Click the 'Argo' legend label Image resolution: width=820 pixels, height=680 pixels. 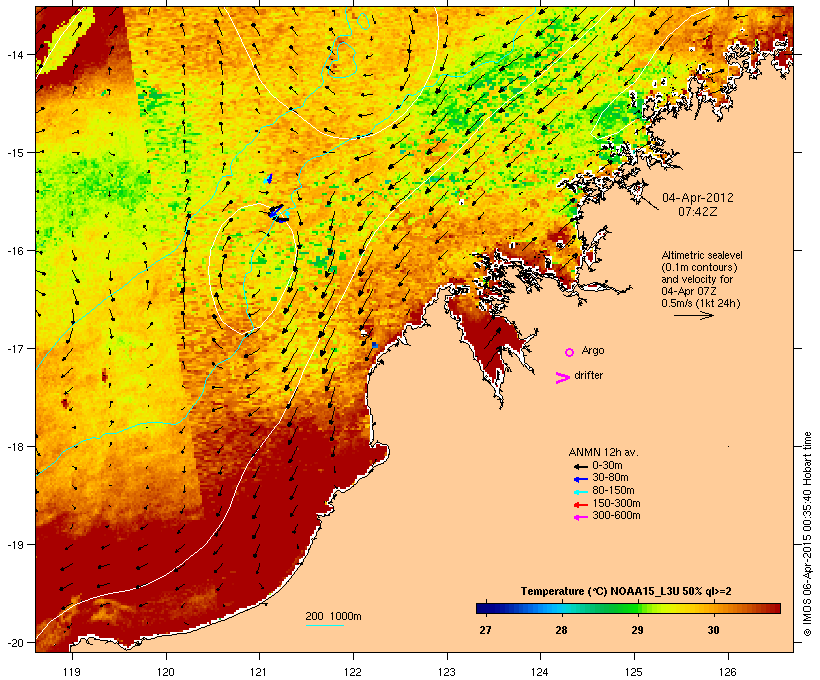pyautogui.click(x=593, y=350)
